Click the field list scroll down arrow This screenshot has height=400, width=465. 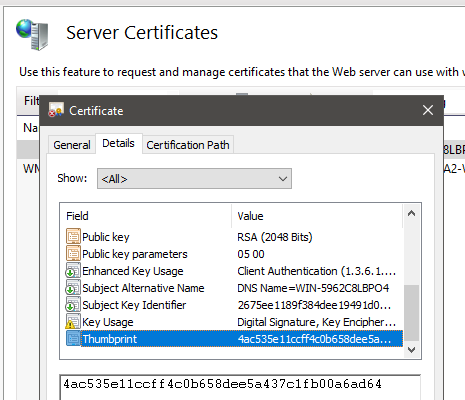coord(412,350)
